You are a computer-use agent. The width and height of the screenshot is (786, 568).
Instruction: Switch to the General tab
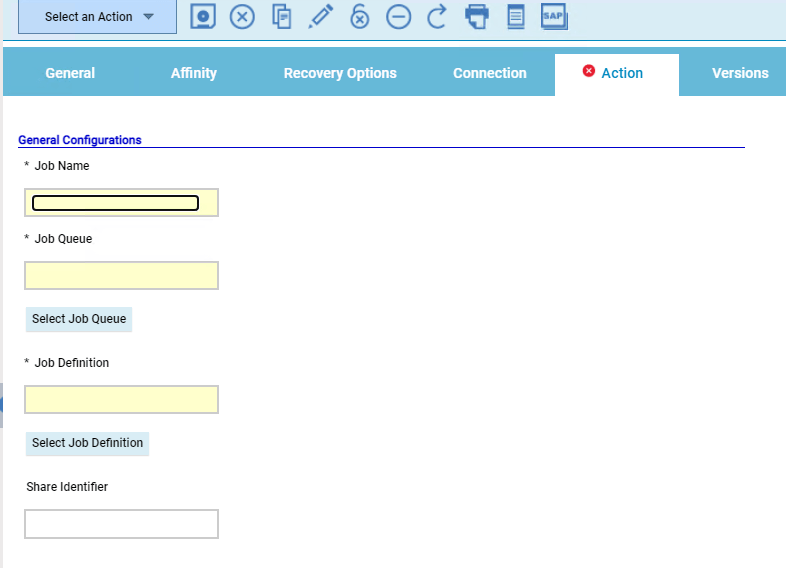point(70,73)
